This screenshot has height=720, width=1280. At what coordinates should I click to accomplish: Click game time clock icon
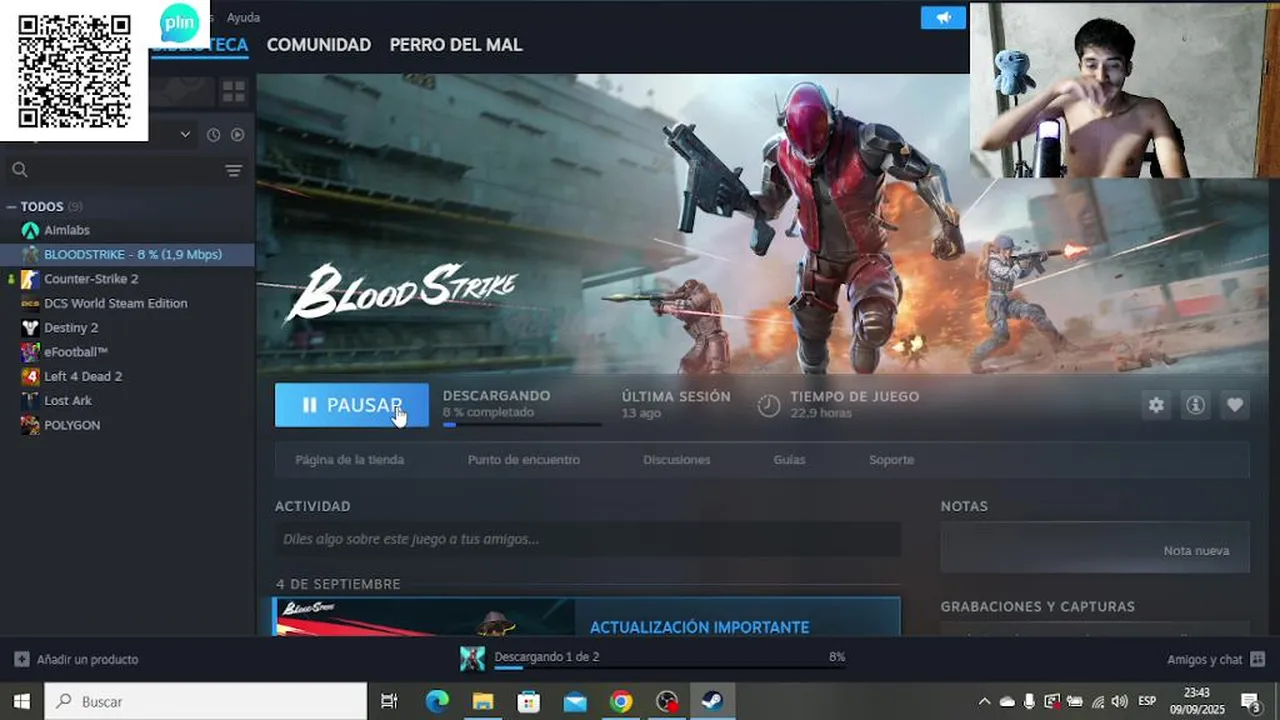pyautogui.click(x=768, y=405)
